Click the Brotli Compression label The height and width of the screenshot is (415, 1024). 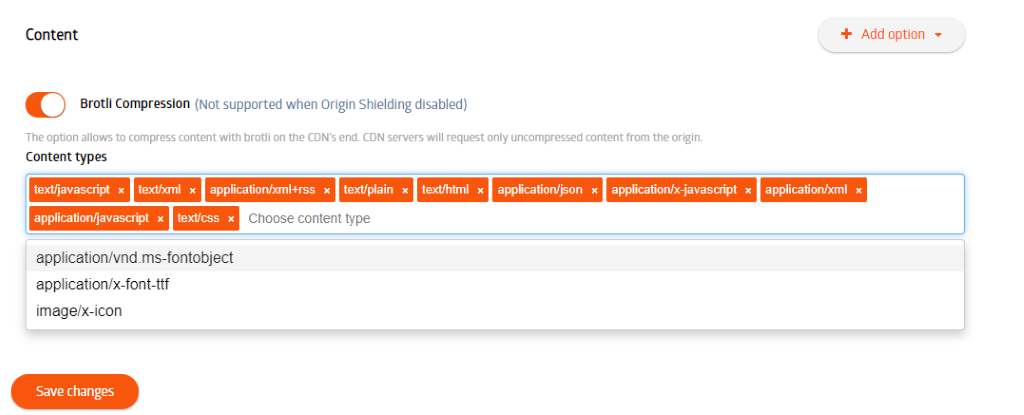coord(134,104)
